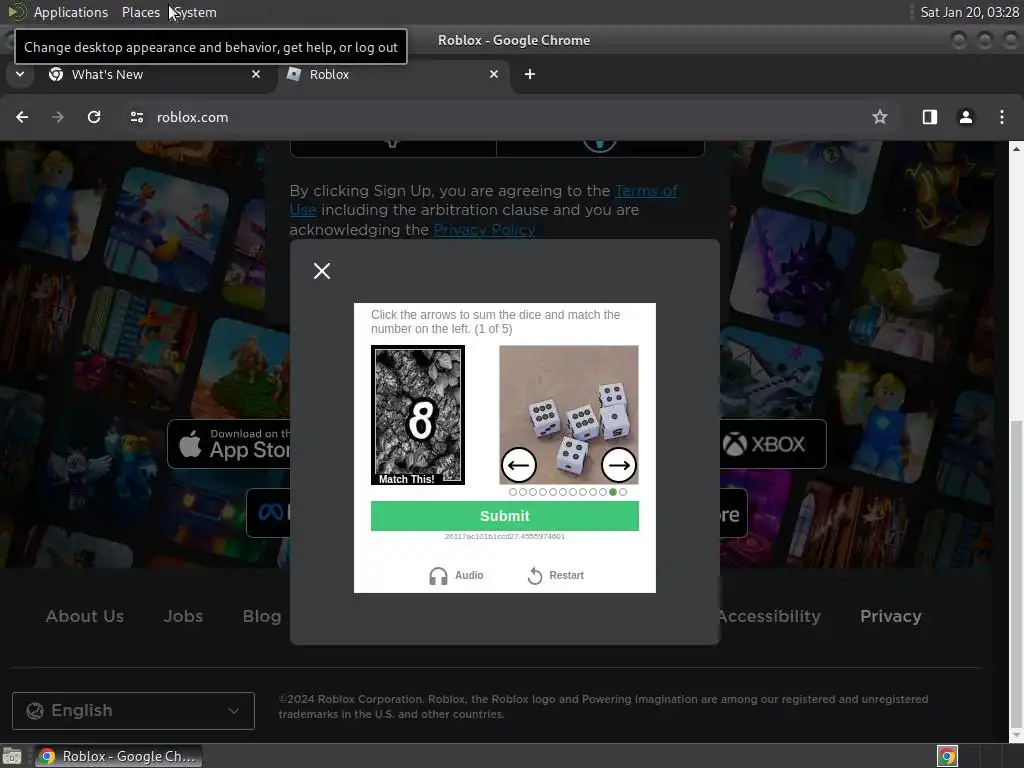Screen dimensions: 1024x768
Task: Open the System menu
Action: [x=195, y=12]
